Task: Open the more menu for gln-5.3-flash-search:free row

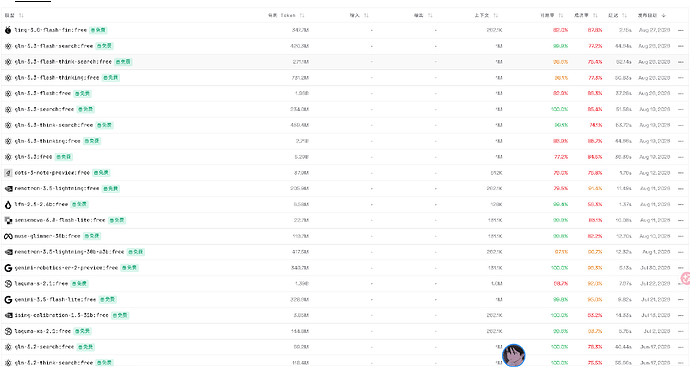Action: [681, 46]
